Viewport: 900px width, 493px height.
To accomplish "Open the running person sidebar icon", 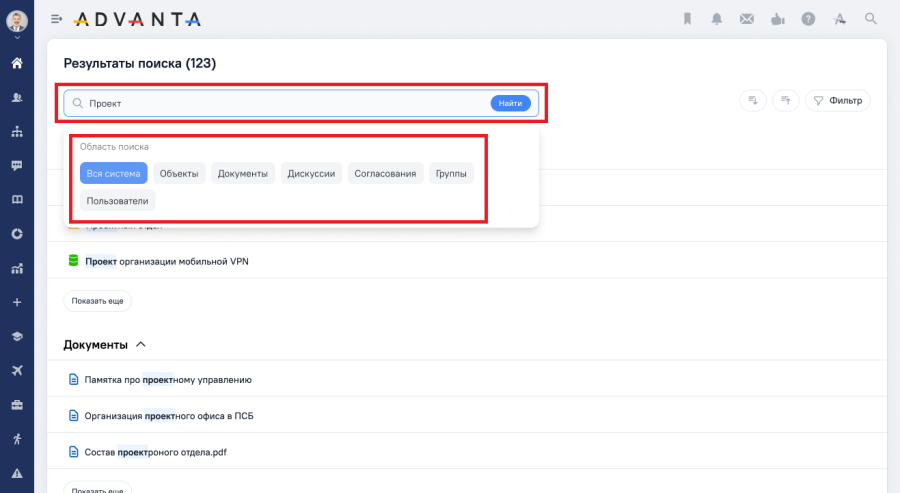I will [17, 439].
